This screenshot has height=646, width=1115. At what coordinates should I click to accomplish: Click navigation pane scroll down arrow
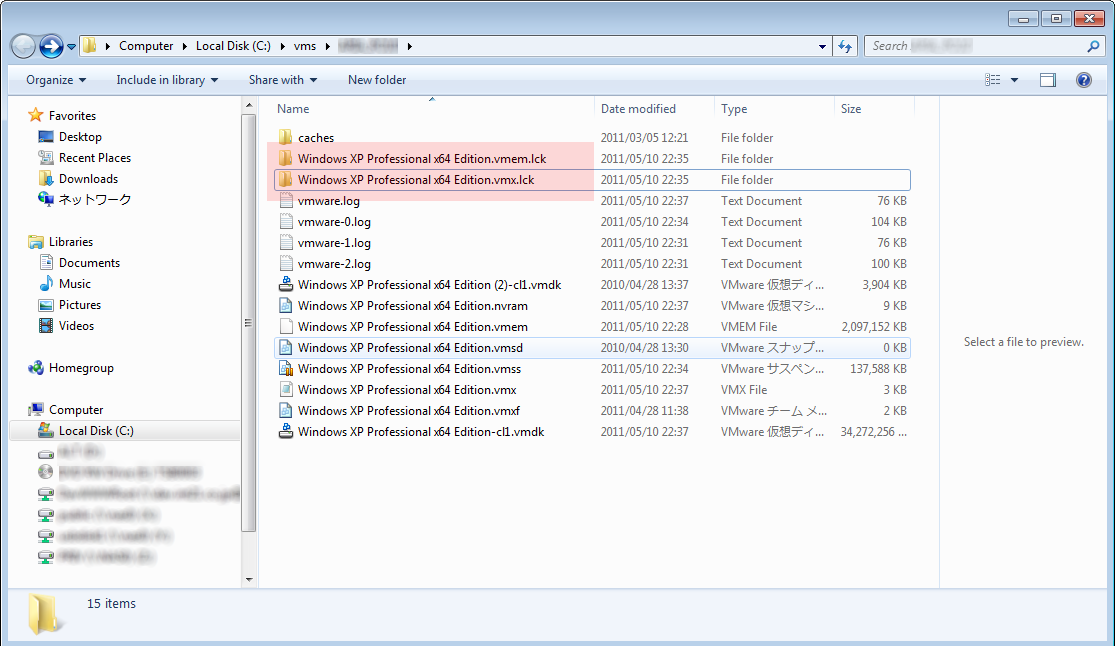[249, 580]
